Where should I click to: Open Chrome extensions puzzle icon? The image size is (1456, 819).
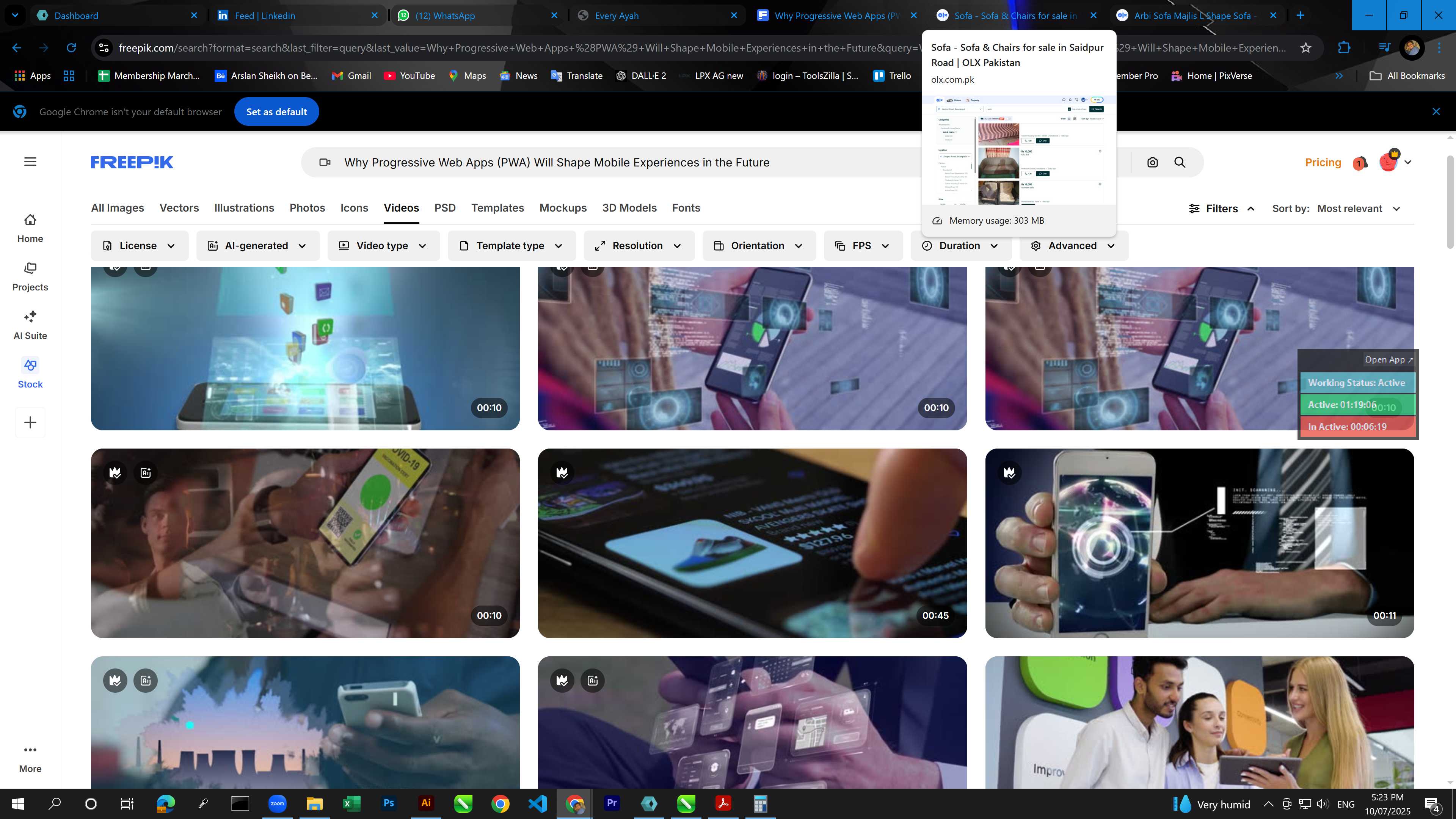(x=1344, y=48)
